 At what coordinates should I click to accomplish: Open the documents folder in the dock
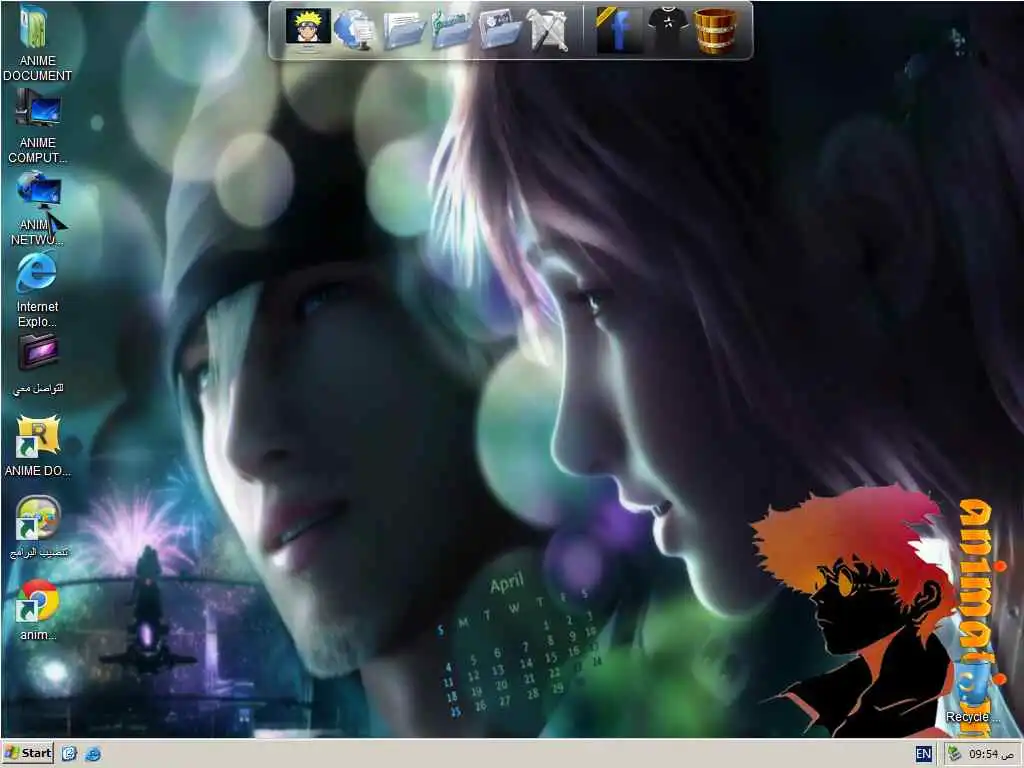tap(404, 30)
